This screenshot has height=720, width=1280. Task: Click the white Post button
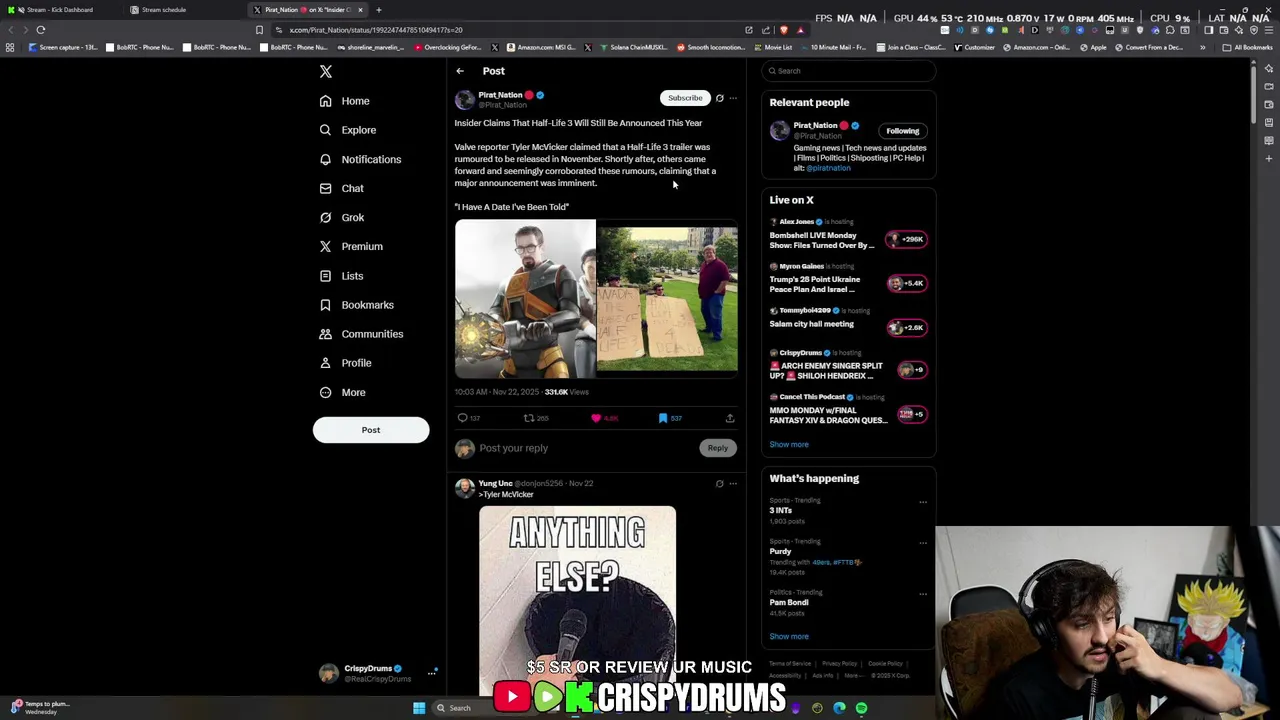click(371, 430)
